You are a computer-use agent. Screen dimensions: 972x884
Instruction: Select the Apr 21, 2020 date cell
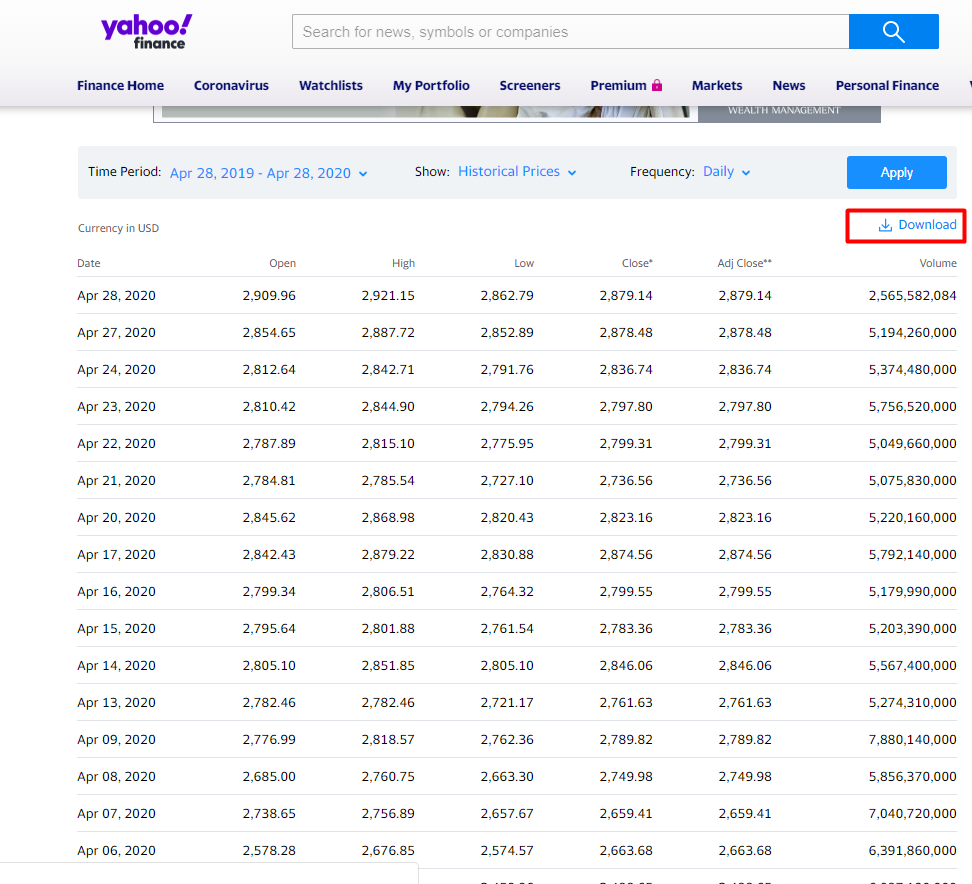coord(117,481)
